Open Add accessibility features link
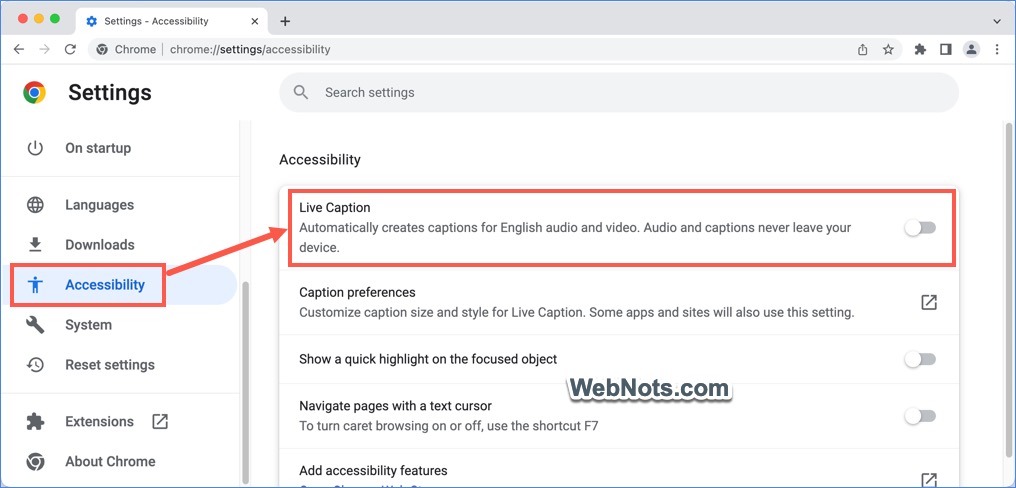Viewport: 1016px width, 488px height. tap(929, 479)
